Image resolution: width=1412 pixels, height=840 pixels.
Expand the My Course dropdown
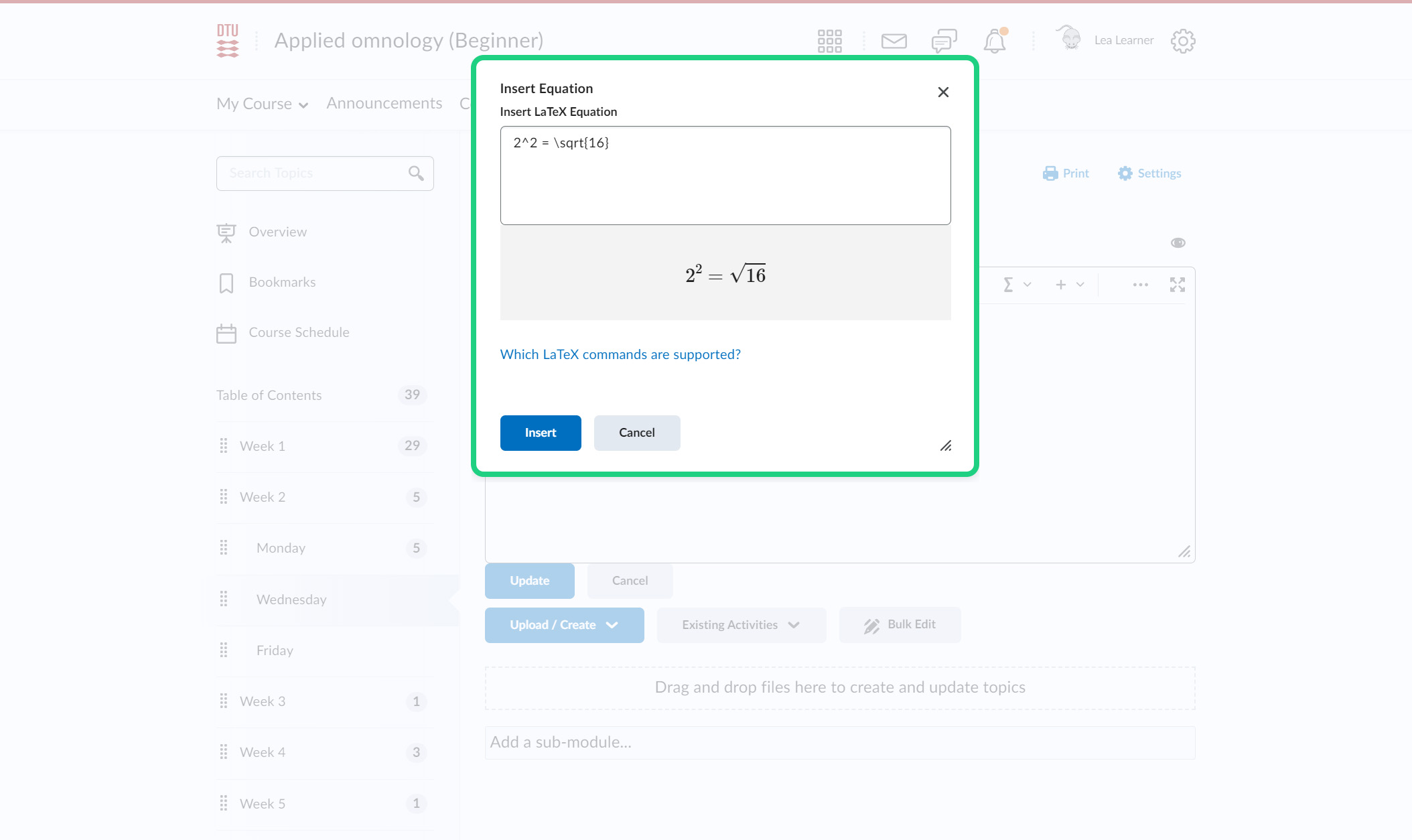[262, 104]
